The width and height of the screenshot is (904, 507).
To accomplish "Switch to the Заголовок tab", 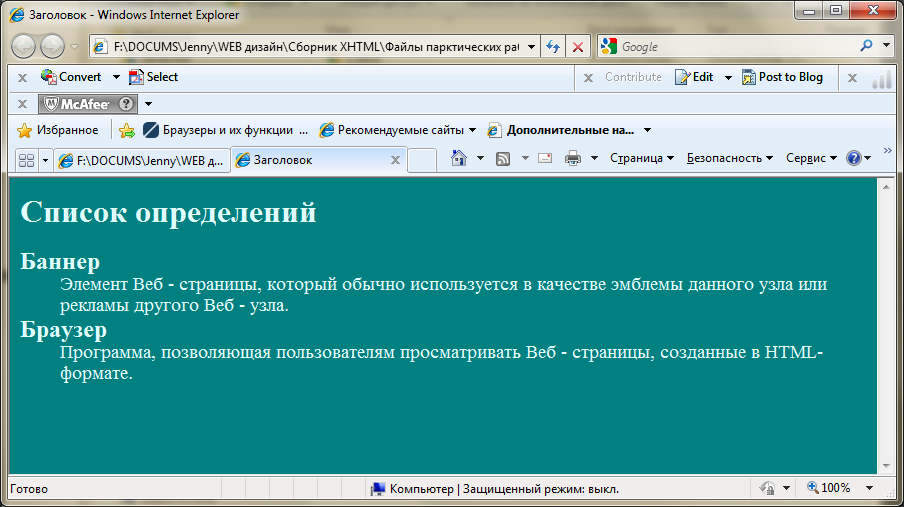I will coord(310,160).
